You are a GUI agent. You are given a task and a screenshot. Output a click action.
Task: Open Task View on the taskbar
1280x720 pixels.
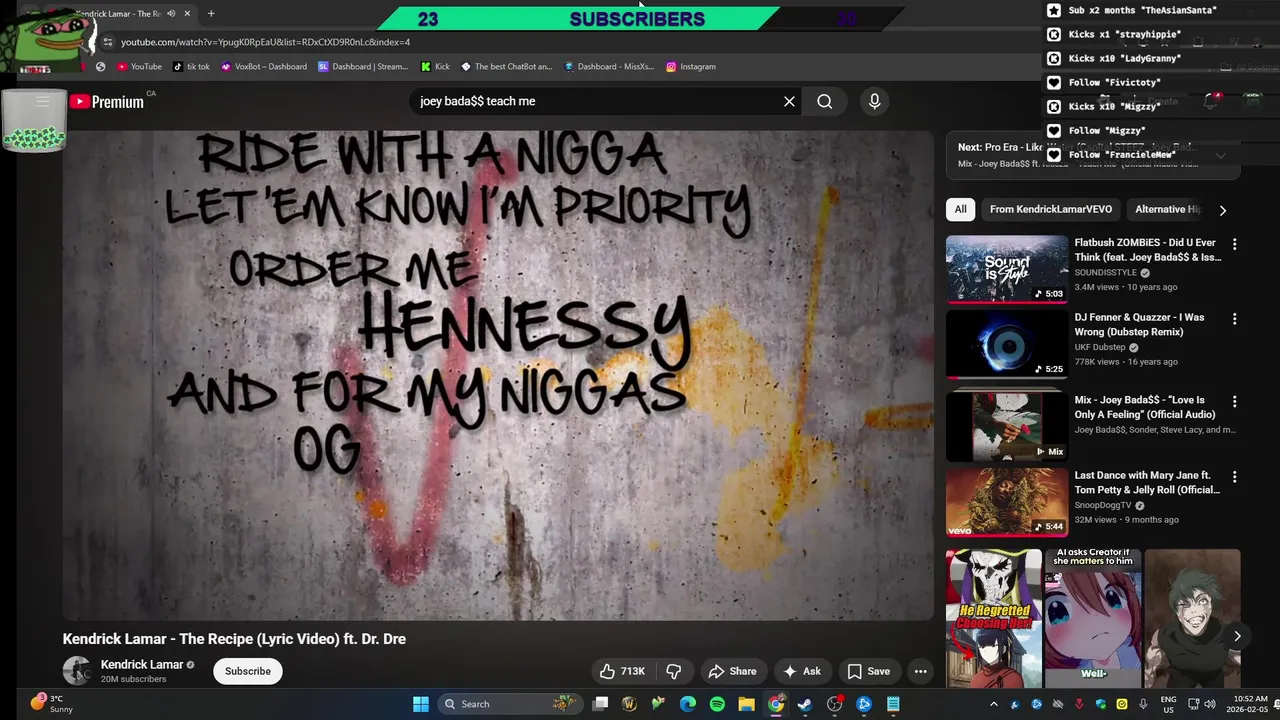[x=600, y=704]
